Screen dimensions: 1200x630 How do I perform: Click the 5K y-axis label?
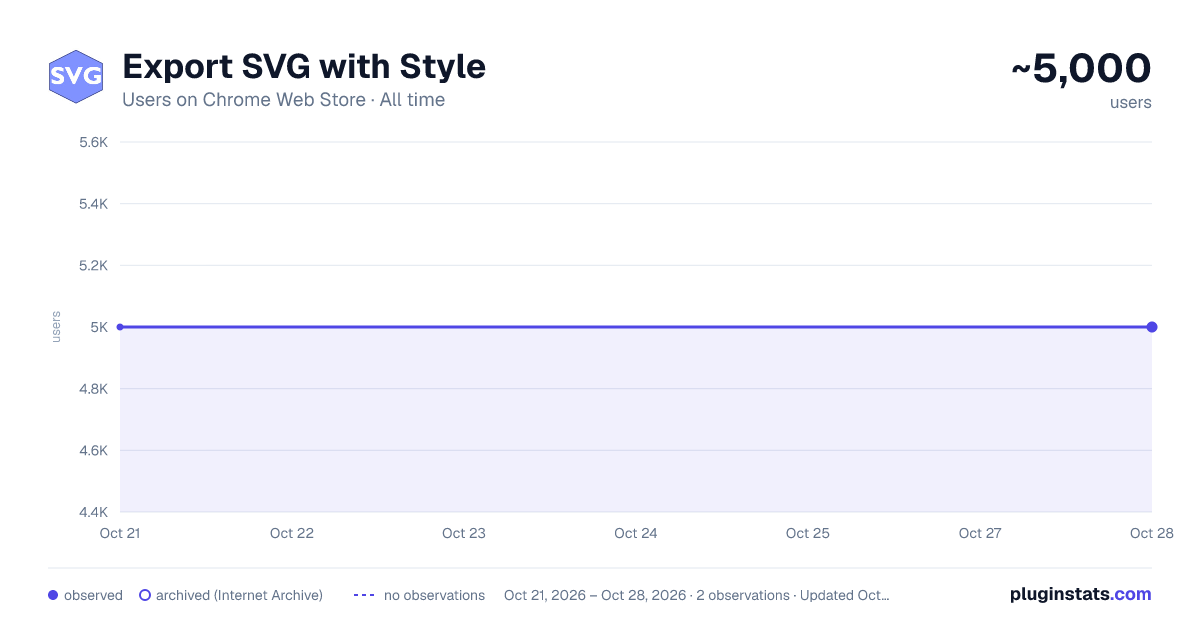99,327
